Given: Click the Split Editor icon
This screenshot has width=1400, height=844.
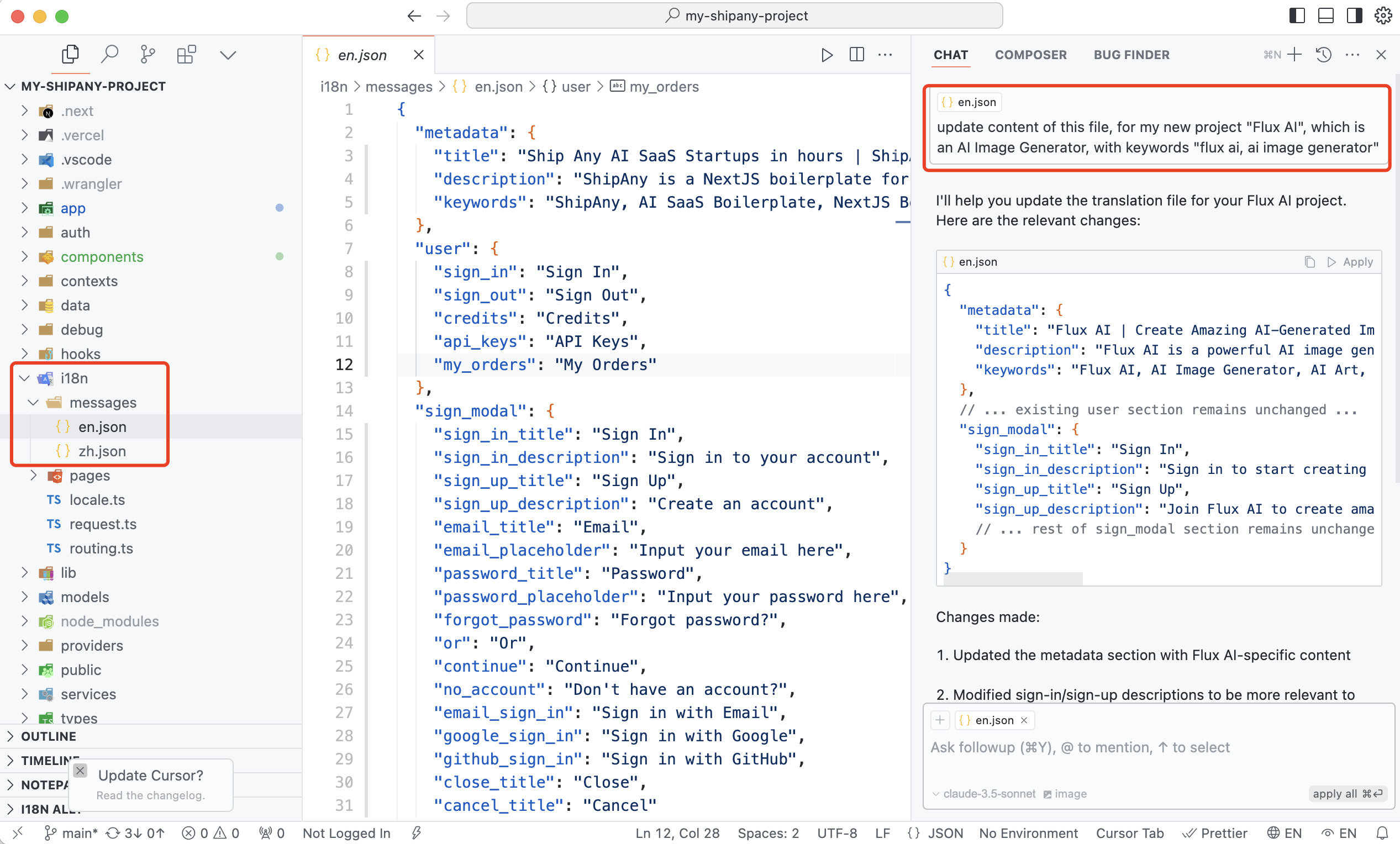Looking at the screenshot, I should click(x=856, y=55).
